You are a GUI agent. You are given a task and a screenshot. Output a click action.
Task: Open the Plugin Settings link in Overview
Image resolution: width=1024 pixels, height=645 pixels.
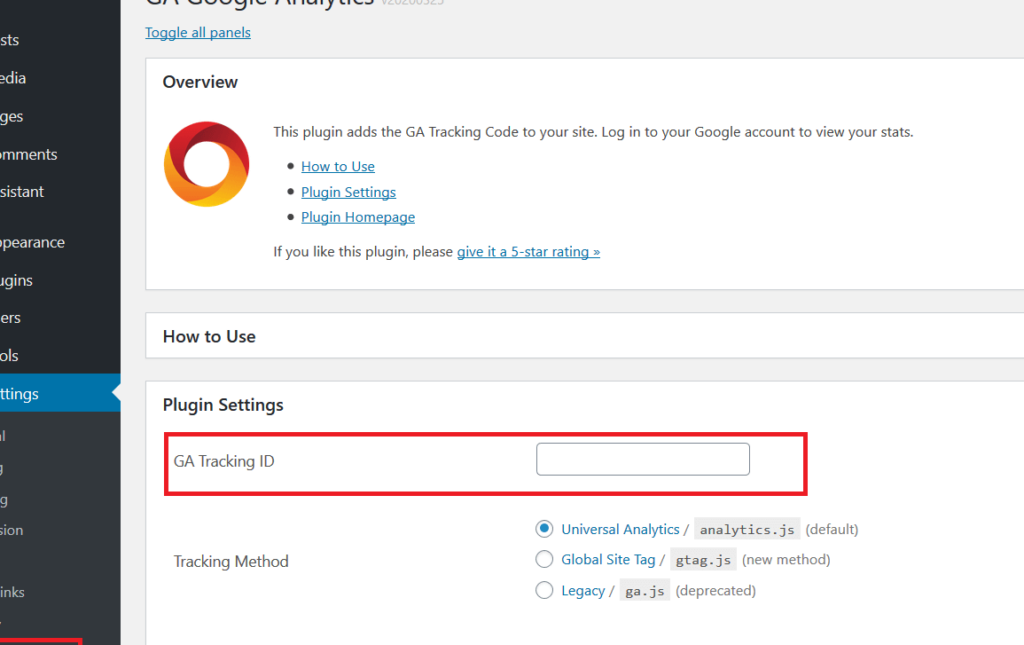(348, 192)
